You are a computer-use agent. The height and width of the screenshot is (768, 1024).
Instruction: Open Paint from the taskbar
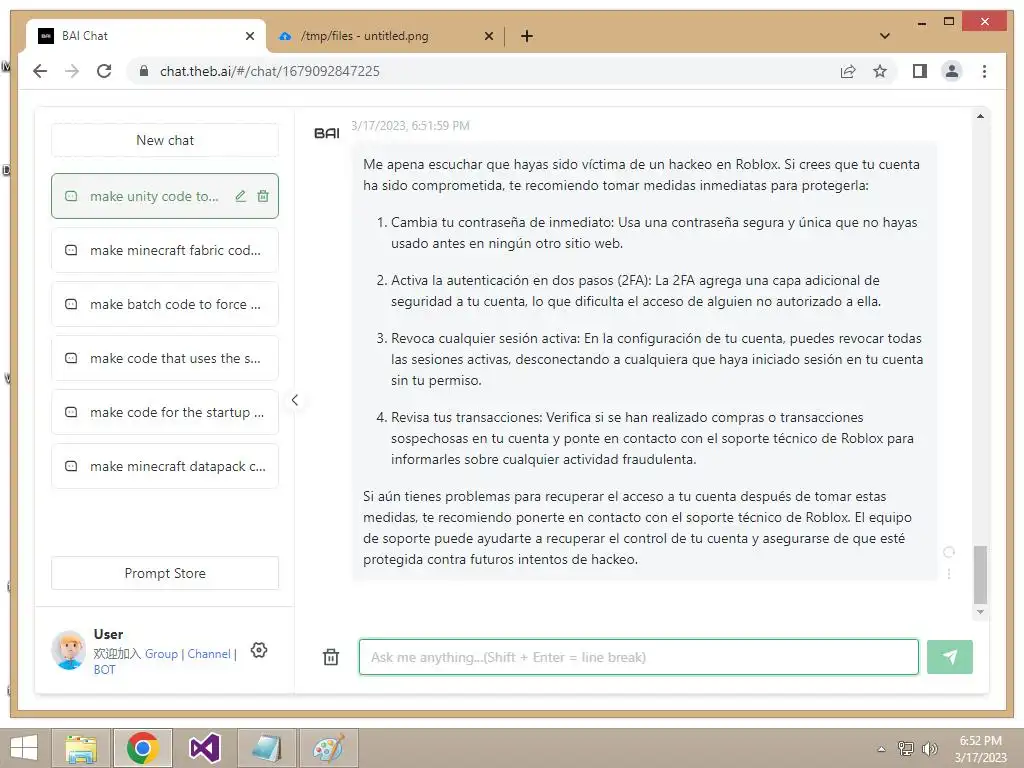click(x=328, y=748)
